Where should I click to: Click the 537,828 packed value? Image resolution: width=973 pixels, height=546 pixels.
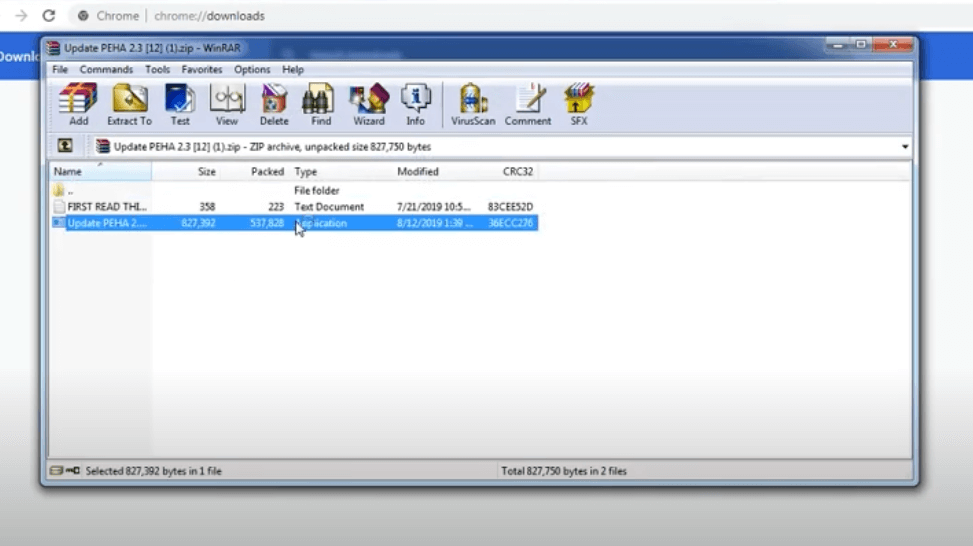click(267, 223)
